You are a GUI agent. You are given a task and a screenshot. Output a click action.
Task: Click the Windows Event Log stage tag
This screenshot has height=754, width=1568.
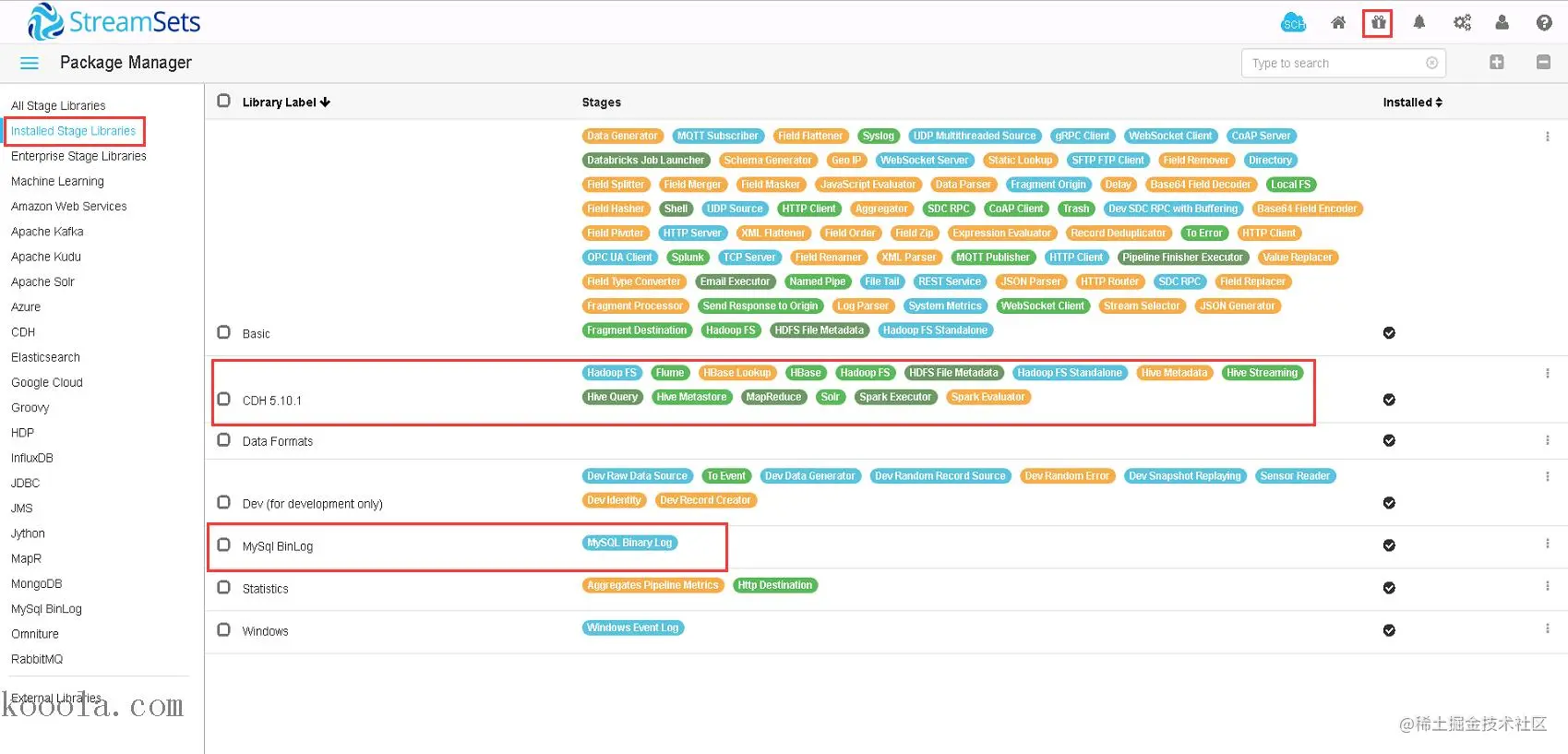pos(633,628)
